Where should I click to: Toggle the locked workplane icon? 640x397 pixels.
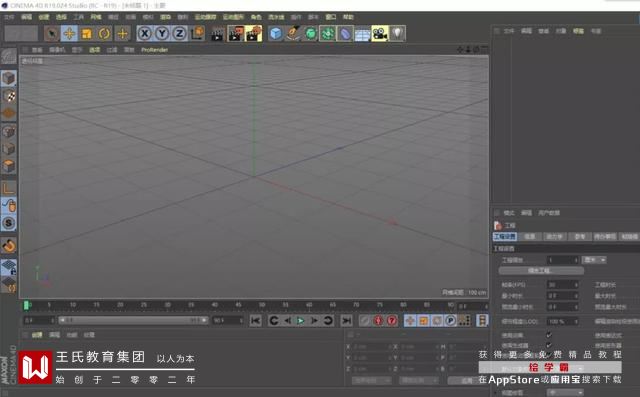coord(9,267)
